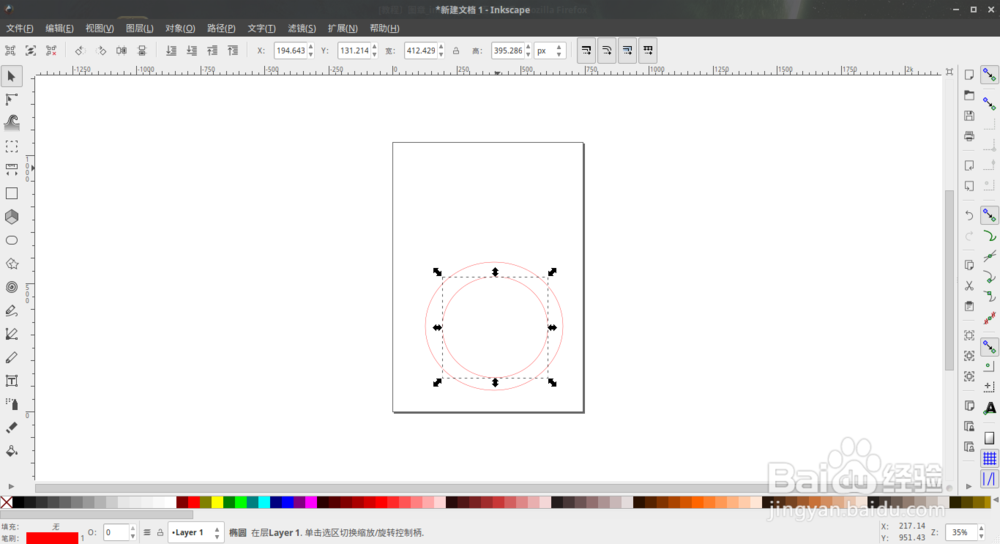Toggle snap to grids
Image resolution: width=1000 pixels, height=544 pixels.
tap(989, 458)
